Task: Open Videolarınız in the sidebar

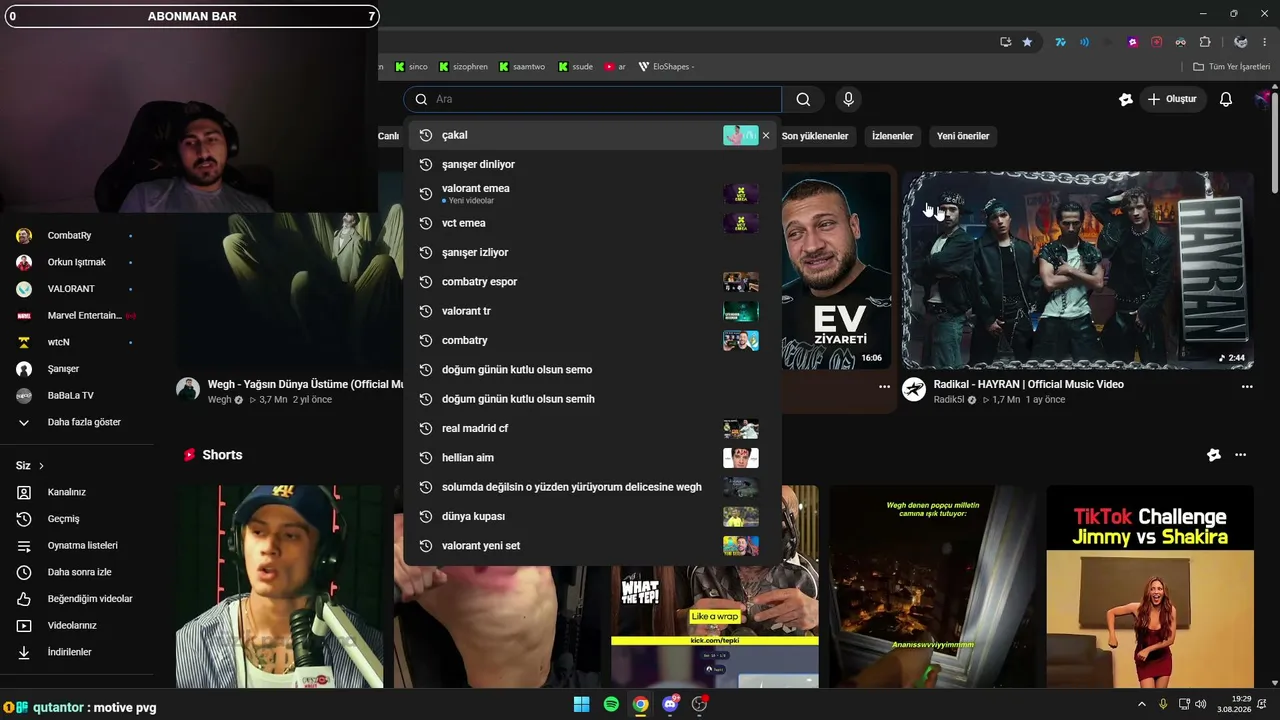Action: (72, 625)
